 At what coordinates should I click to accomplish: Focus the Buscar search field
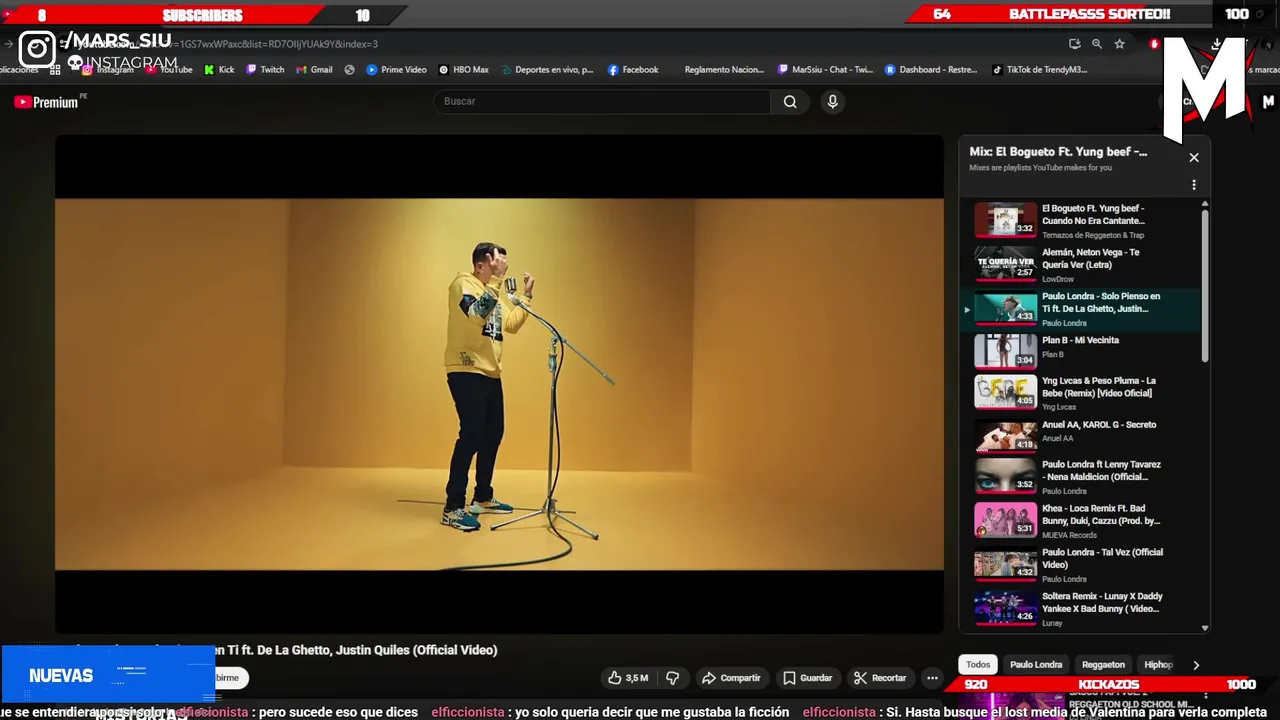tap(602, 101)
